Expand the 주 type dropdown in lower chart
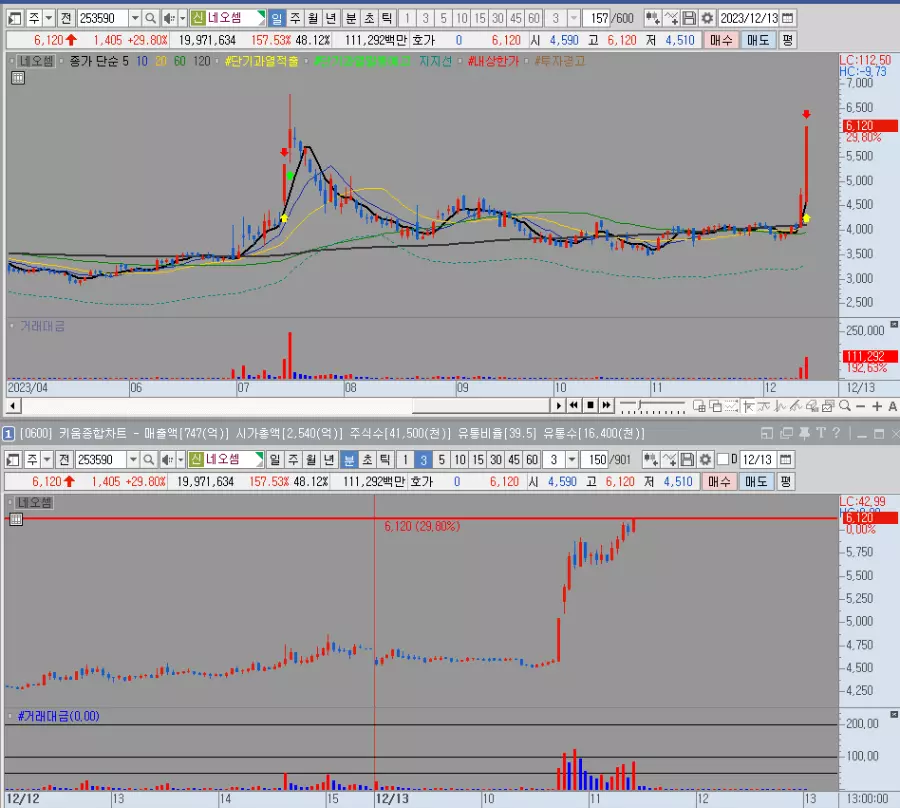The height and width of the screenshot is (808, 900). point(47,460)
